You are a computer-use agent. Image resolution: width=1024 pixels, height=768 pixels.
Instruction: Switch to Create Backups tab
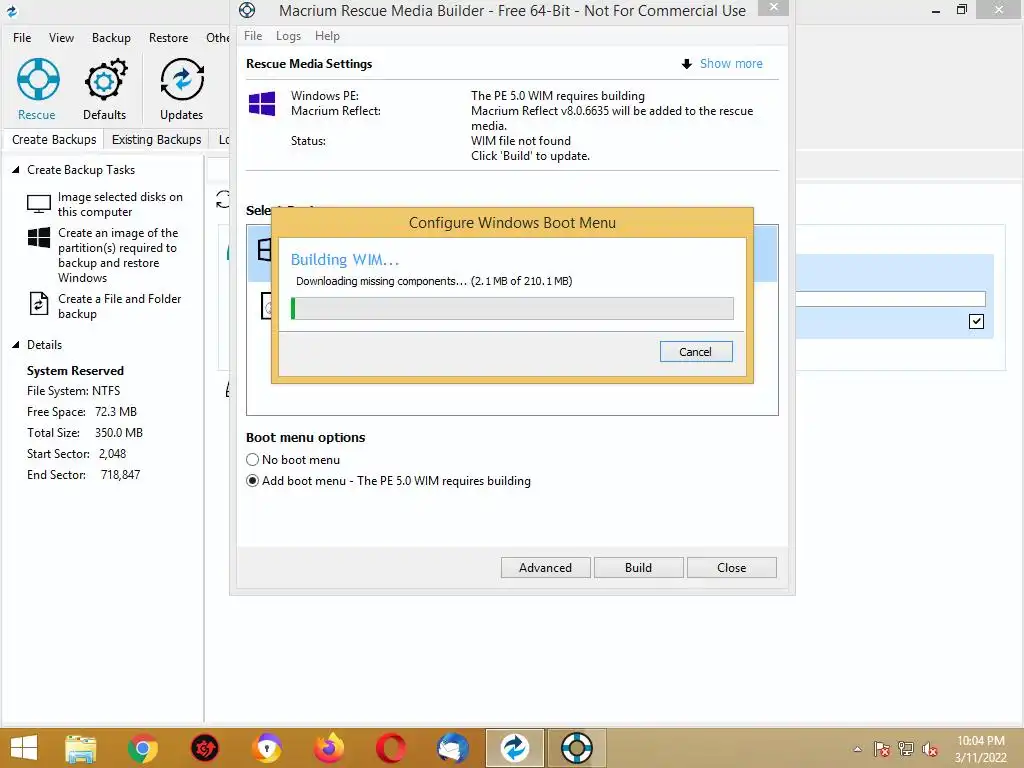54,140
